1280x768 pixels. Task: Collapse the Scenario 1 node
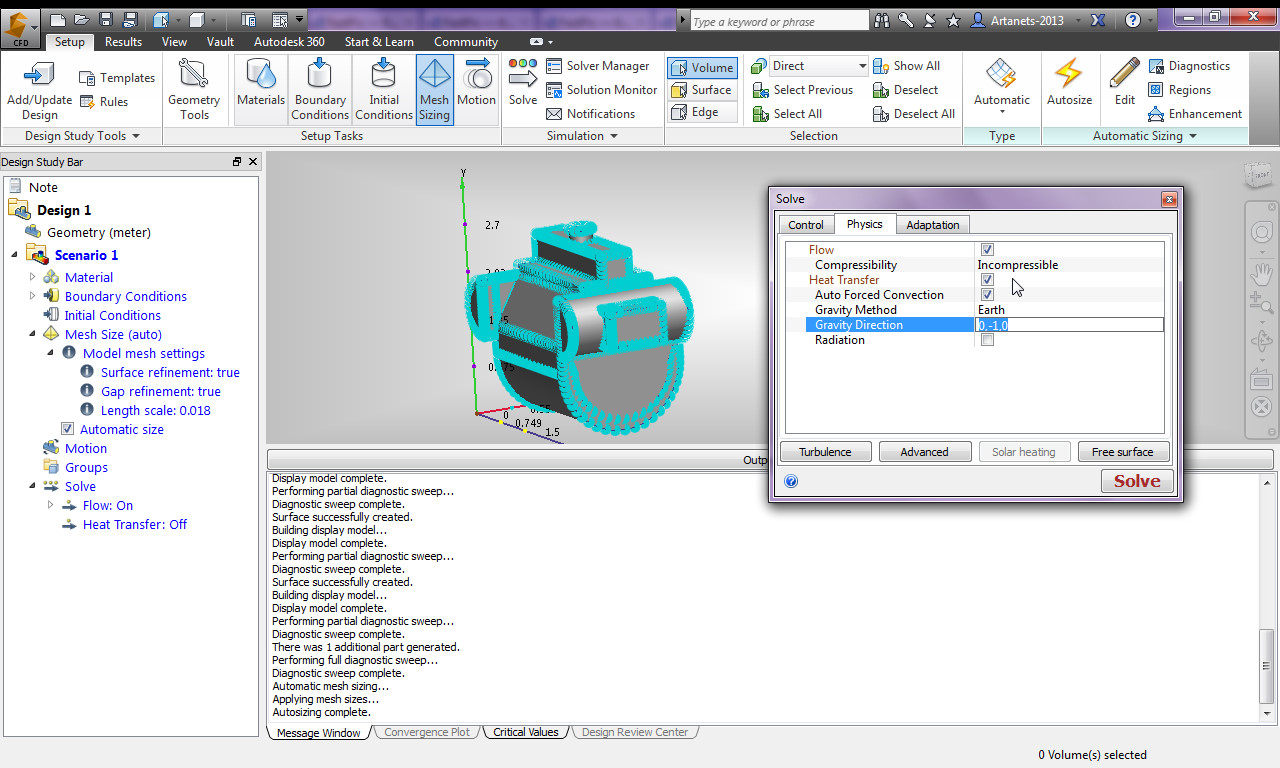(x=14, y=255)
